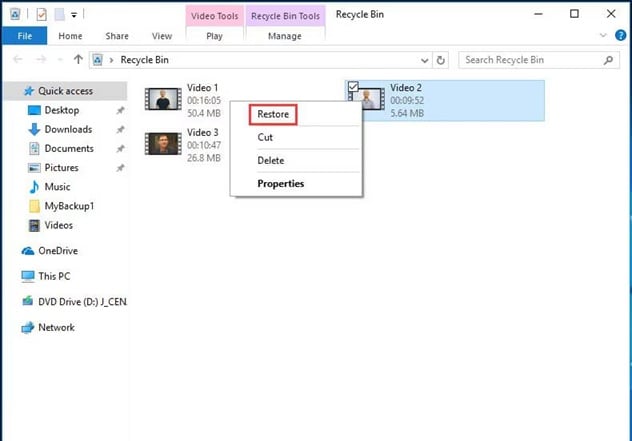The height and width of the screenshot is (441, 632).
Task: Click the Recycle Bin path in the address bar
Action: pyautogui.click(x=145, y=60)
